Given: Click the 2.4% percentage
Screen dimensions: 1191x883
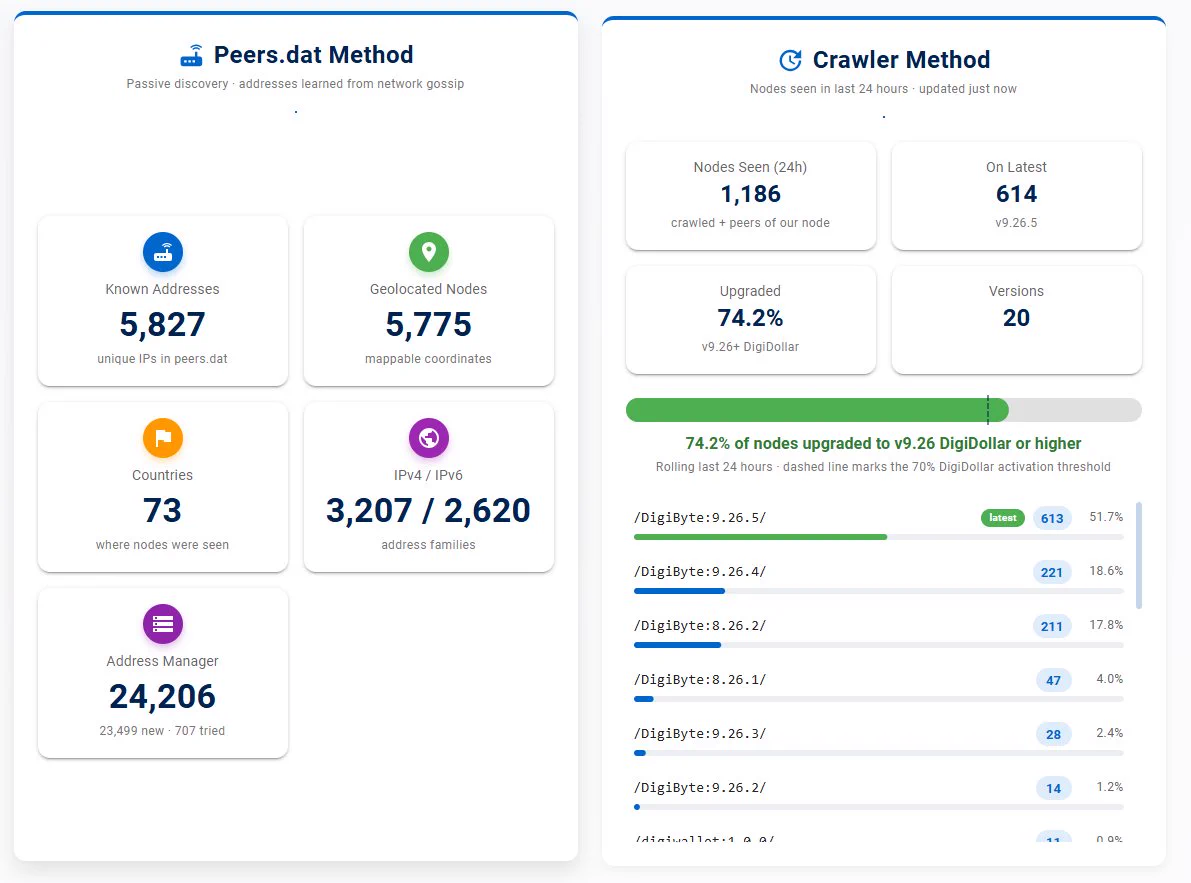Looking at the screenshot, I should click(1110, 733).
